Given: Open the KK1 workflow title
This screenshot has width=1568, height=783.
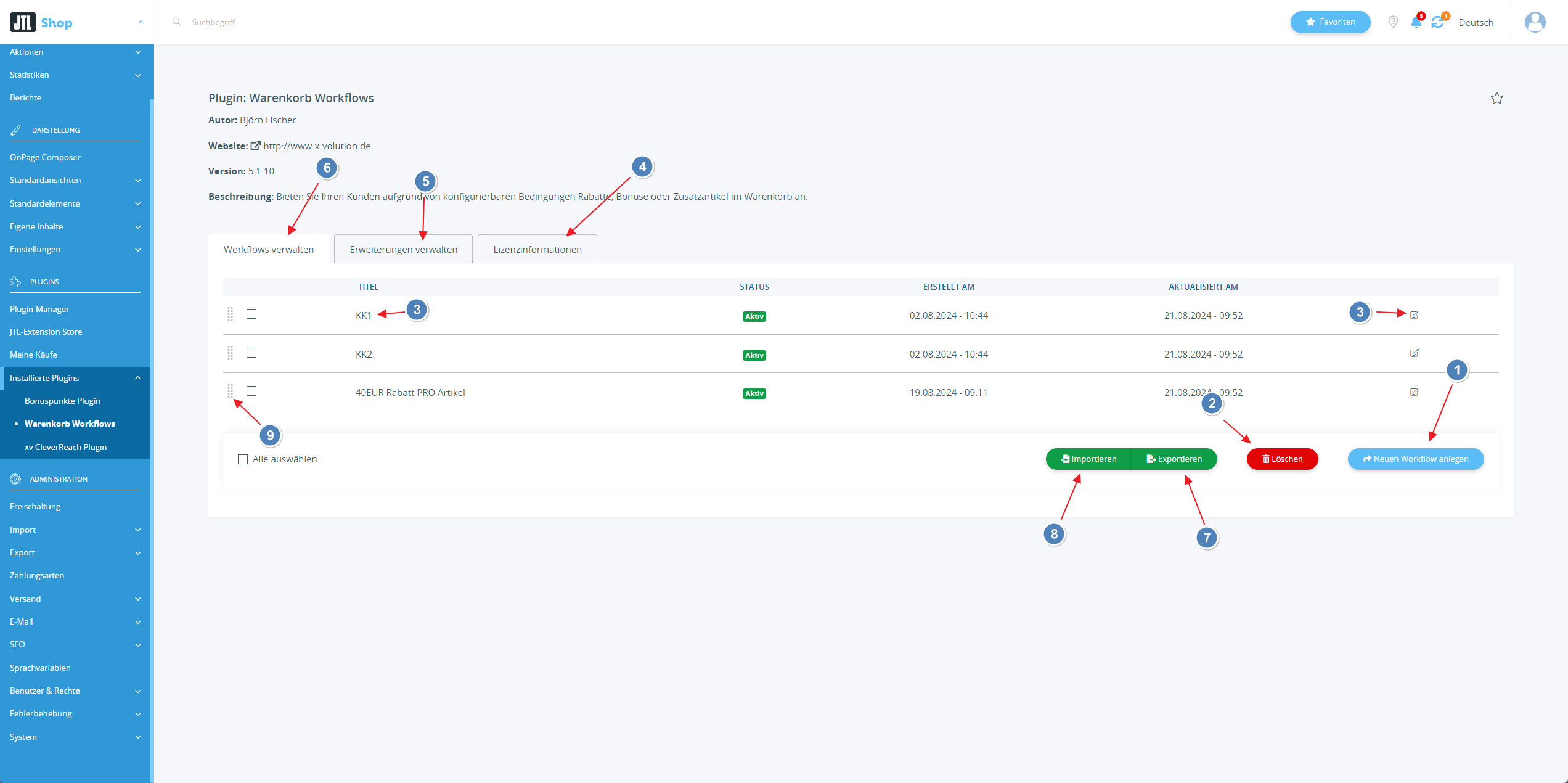Looking at the screenshot, I should (x=364, y=315).
